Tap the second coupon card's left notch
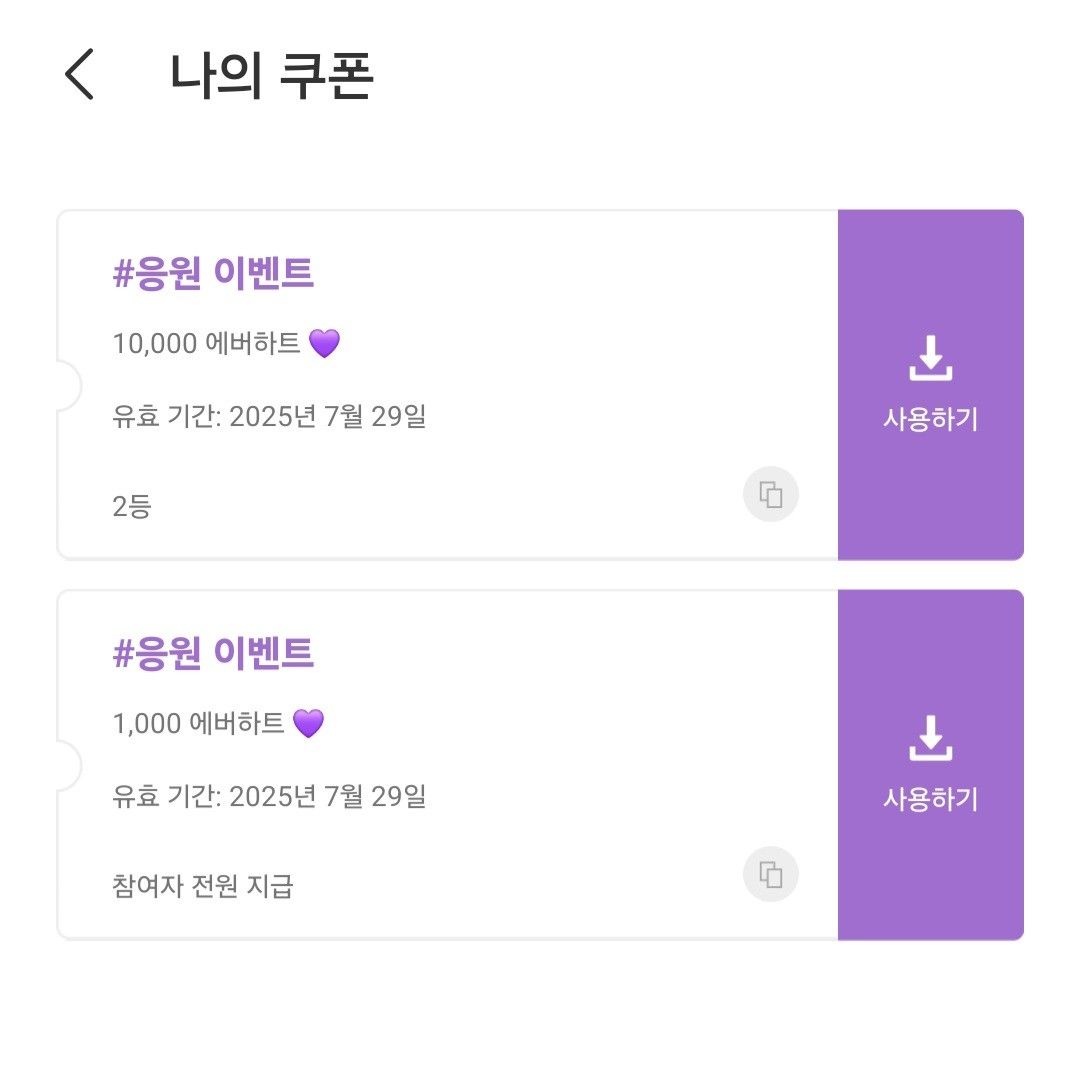The image size is (1080, 1080). click(x=69, y=766)
